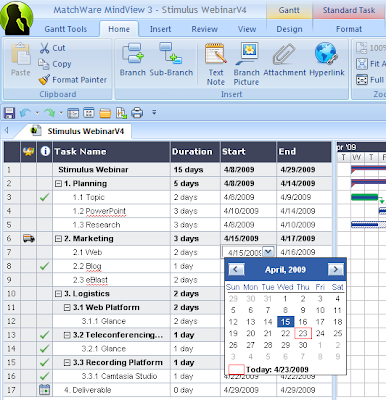This screenshot has height=400, width=386.
Task: Collapse the 3.1 Web Platform group
Action: [x=67, y=308]
